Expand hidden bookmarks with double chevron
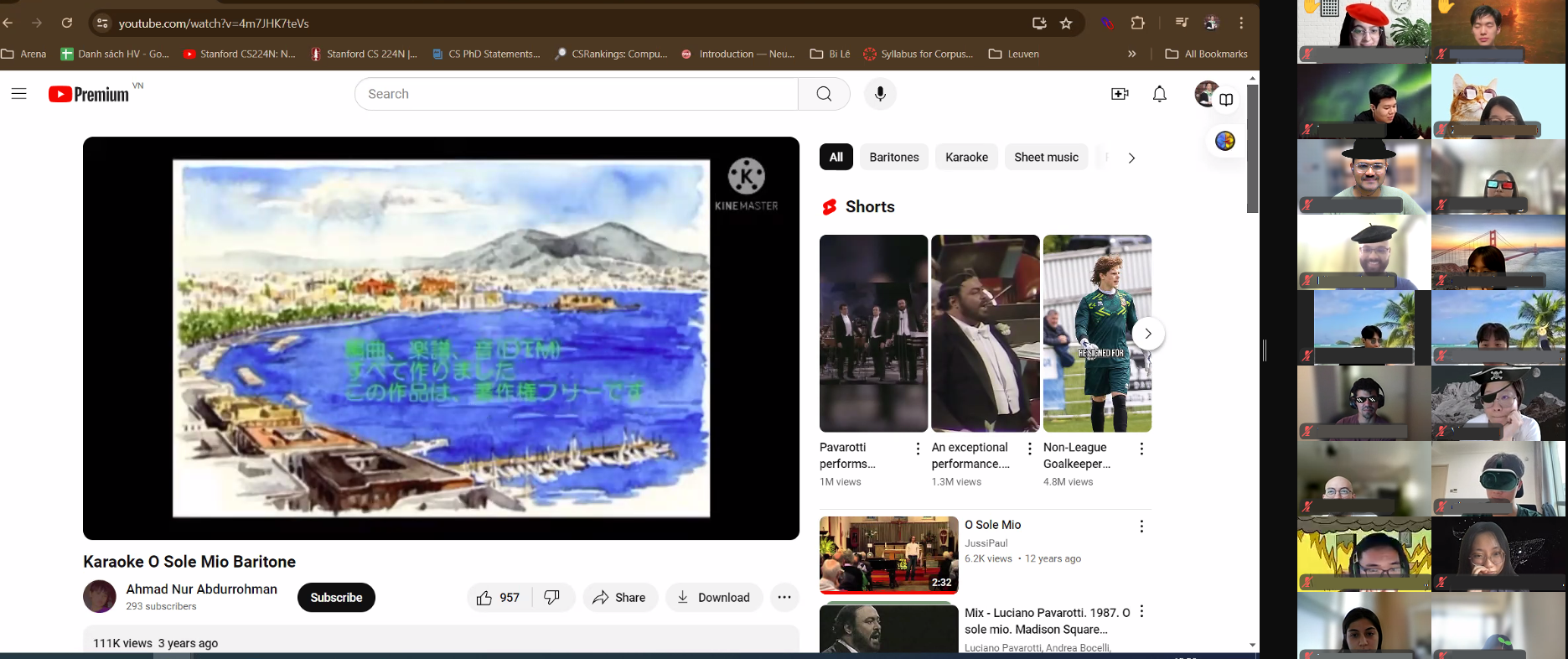1568x659 pixels. (x=1132, y=54)
